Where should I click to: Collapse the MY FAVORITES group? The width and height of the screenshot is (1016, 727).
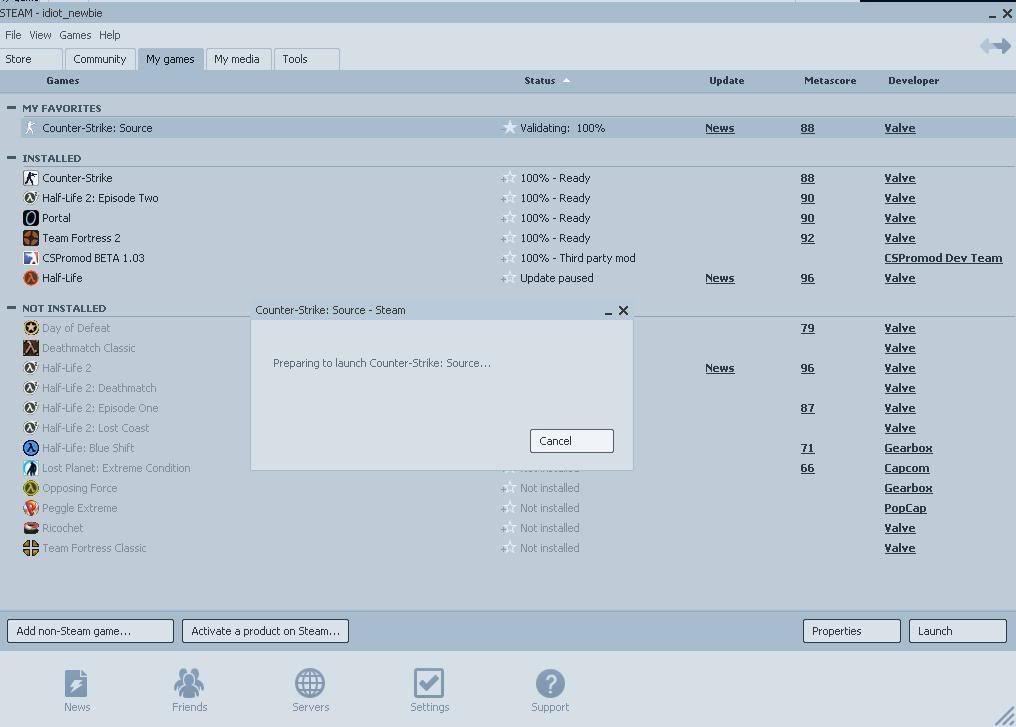pyautogui.click(x=11, y=108)
